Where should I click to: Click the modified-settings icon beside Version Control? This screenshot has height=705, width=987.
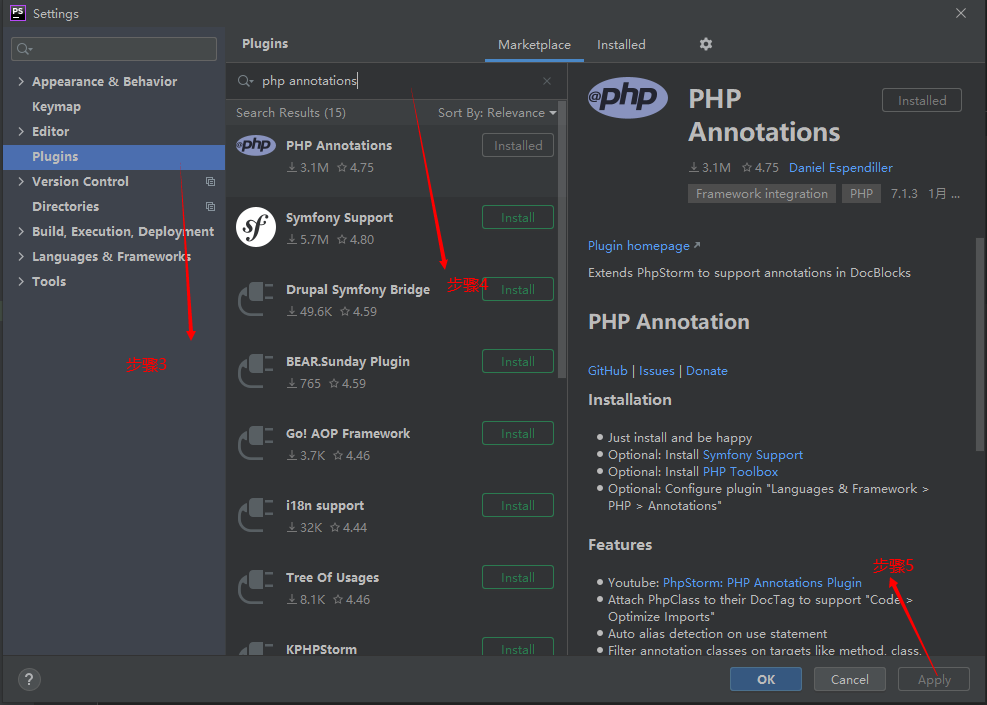pos(209,181)
